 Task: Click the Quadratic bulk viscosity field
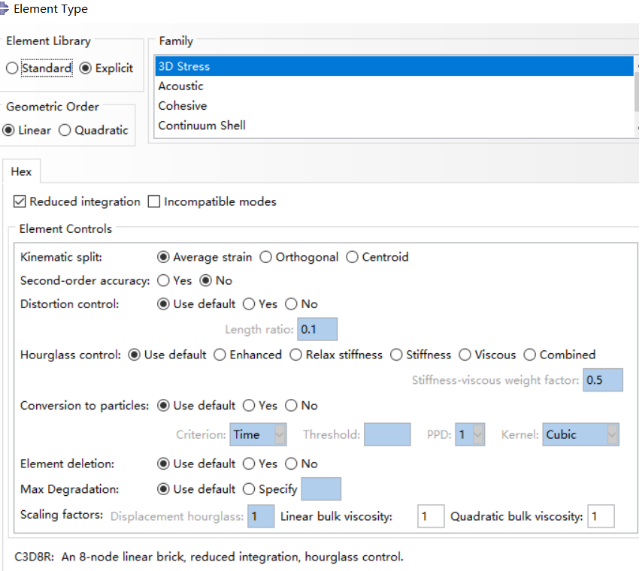pos(600,516)
